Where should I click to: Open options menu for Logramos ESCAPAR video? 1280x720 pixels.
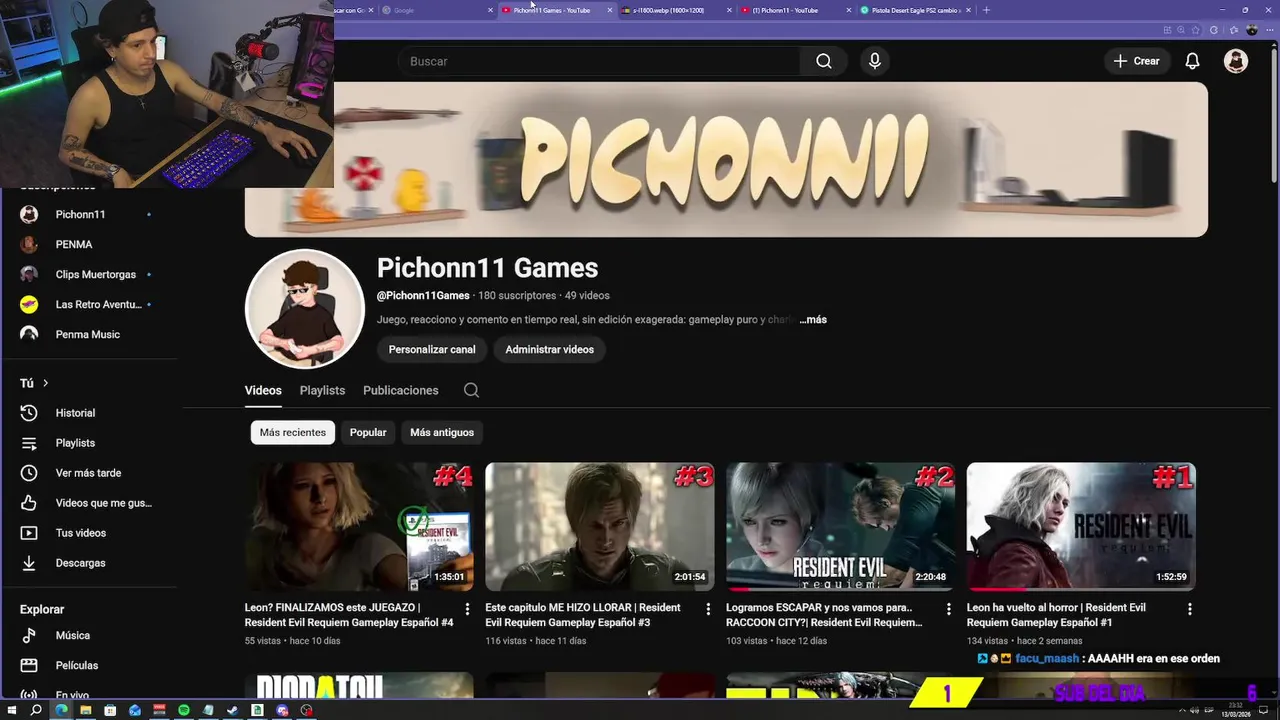[x=949, y=609]
